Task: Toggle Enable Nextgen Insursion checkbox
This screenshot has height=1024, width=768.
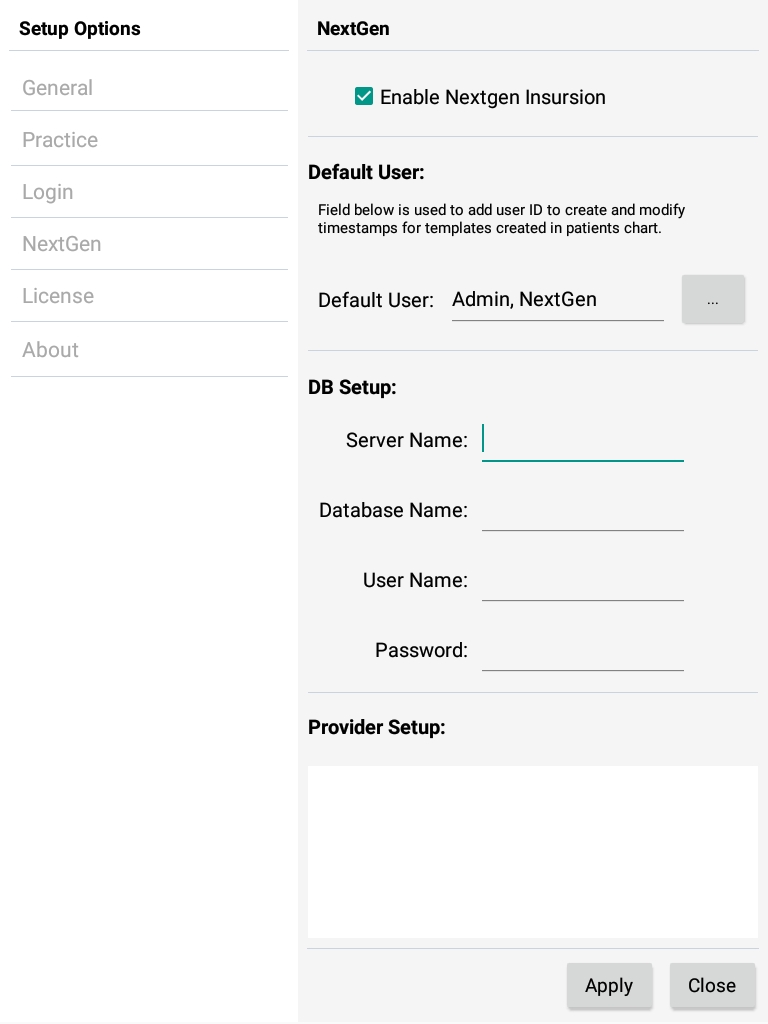Action: [x=364, y=97]
